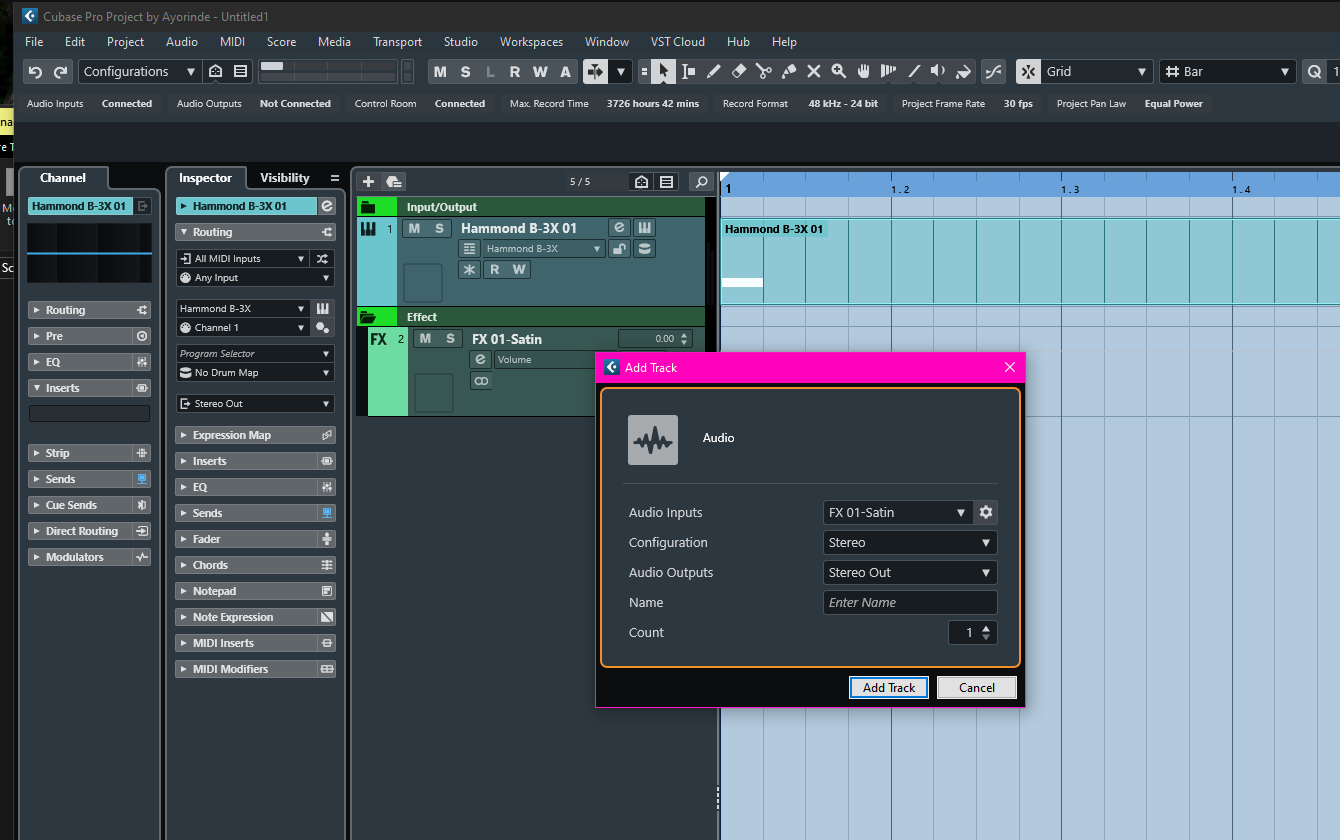Select the Object Selection arrow tool

click(663, 72)
